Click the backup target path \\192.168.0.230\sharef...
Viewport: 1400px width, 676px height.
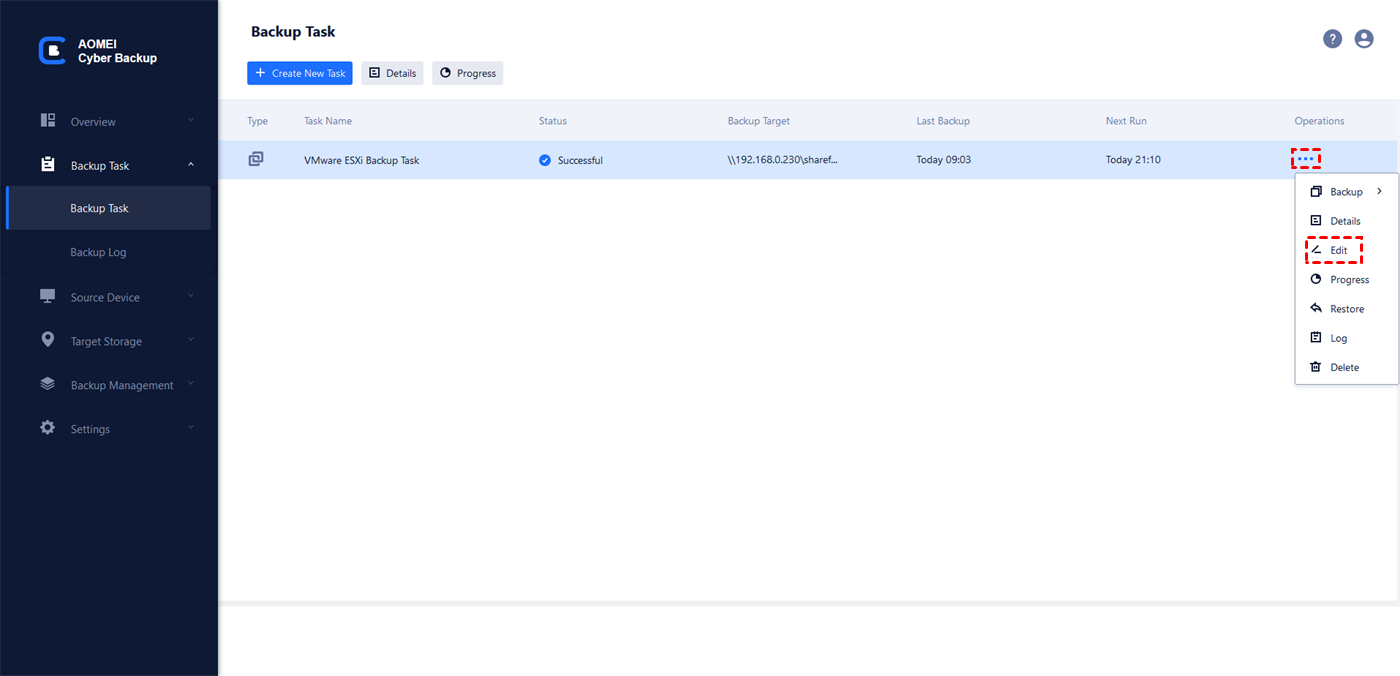783,160
